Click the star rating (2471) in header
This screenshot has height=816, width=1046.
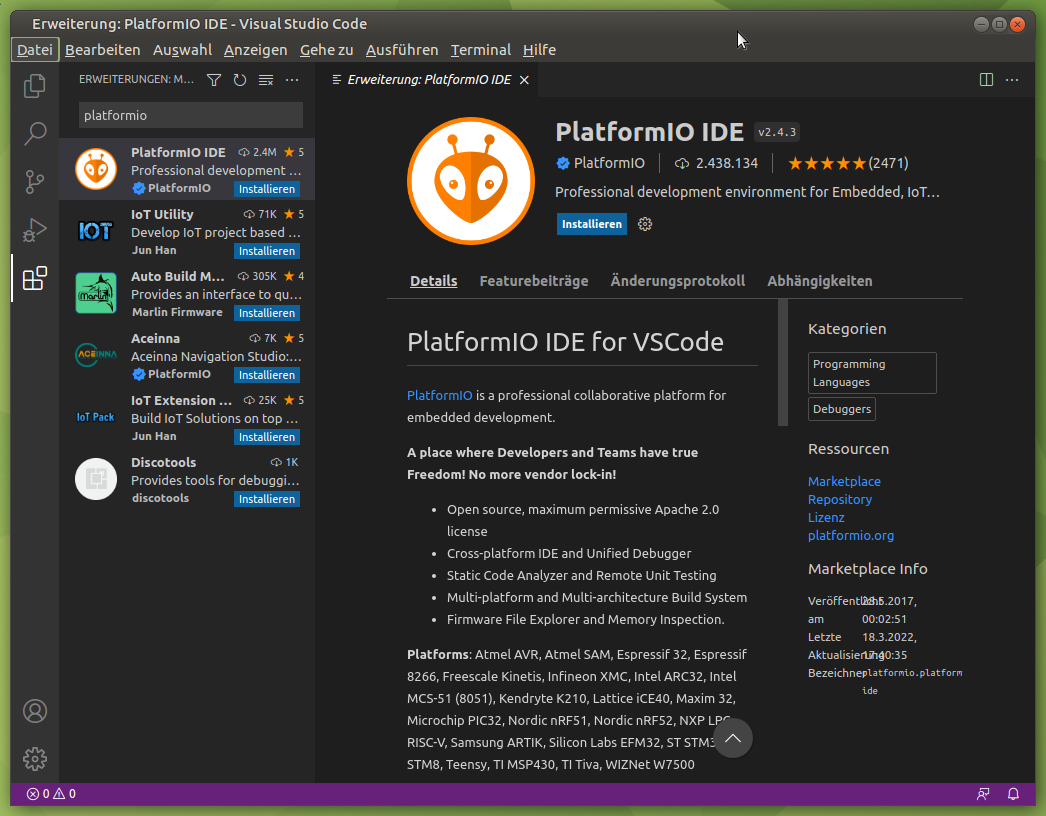[x=848, y=163]
